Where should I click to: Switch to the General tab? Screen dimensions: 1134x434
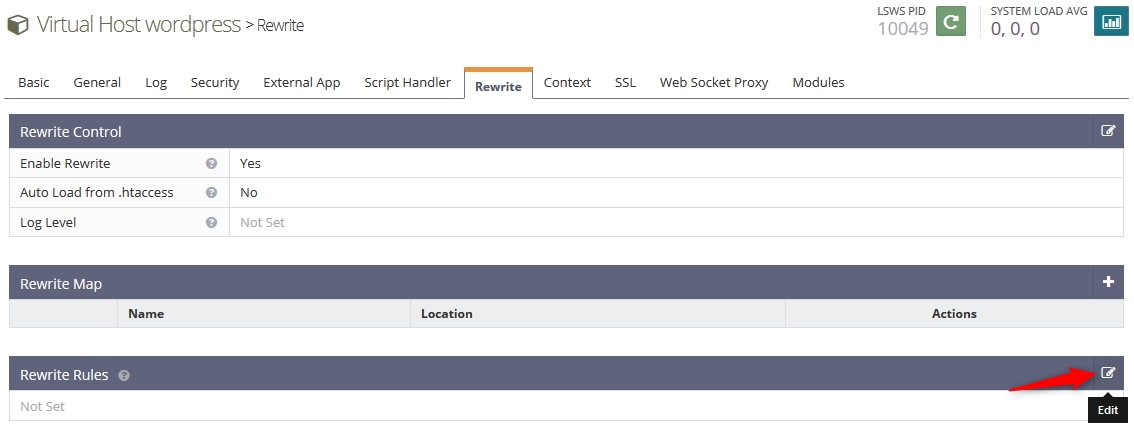tap(97, 82)
